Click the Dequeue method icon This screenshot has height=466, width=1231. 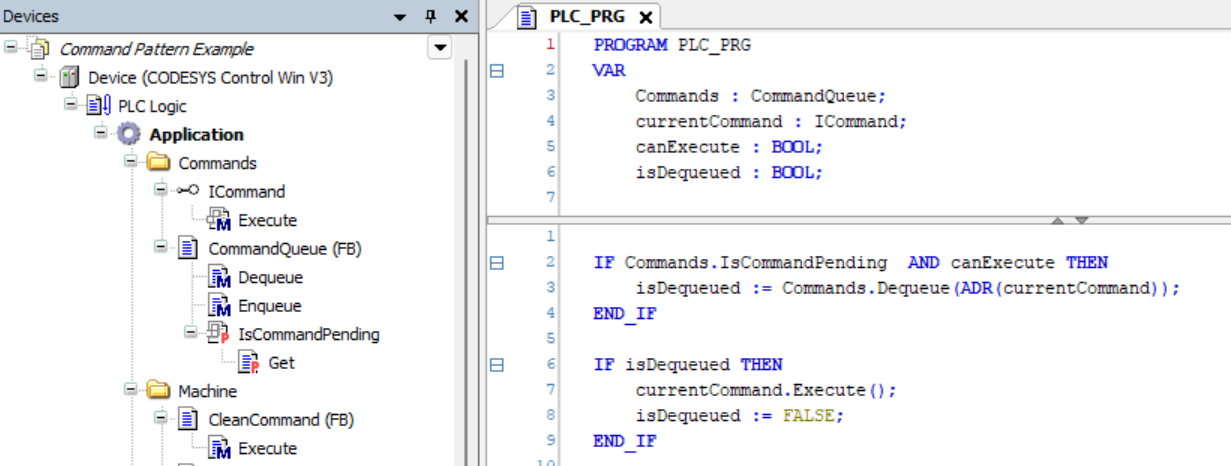point(219,277)
